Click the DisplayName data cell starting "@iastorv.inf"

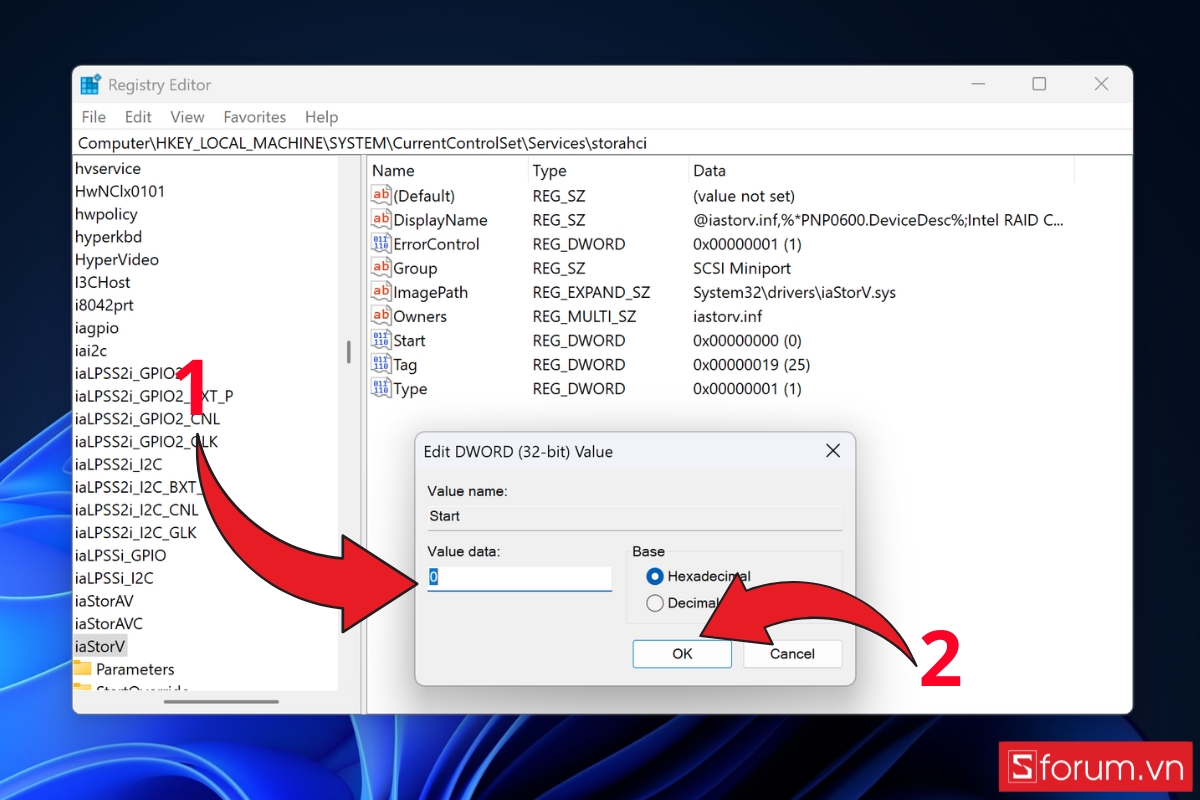tap(879, 220)
